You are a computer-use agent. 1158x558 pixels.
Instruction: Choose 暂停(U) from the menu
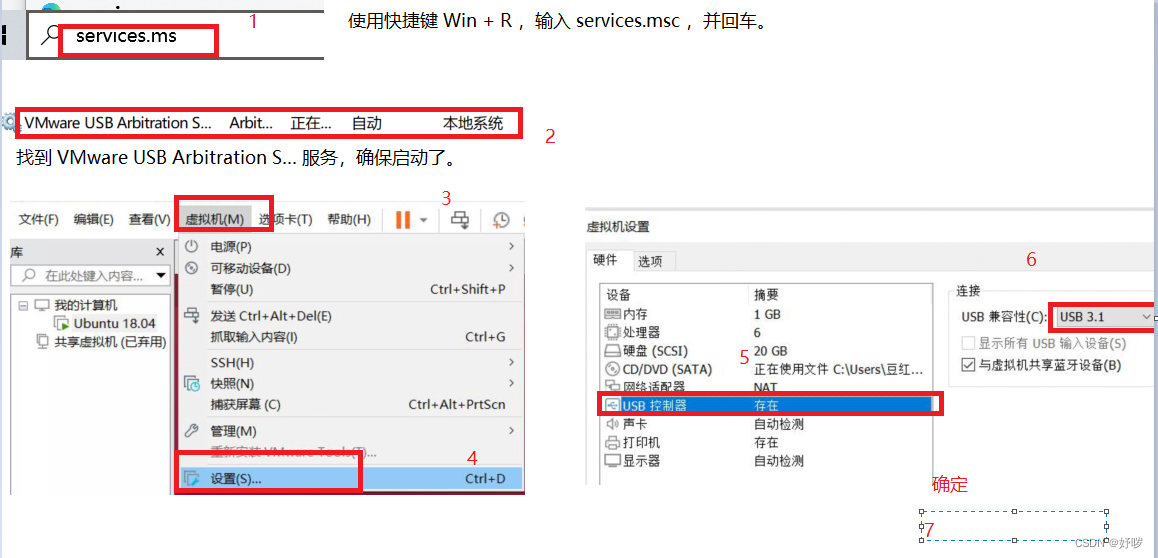coord(232,289)
